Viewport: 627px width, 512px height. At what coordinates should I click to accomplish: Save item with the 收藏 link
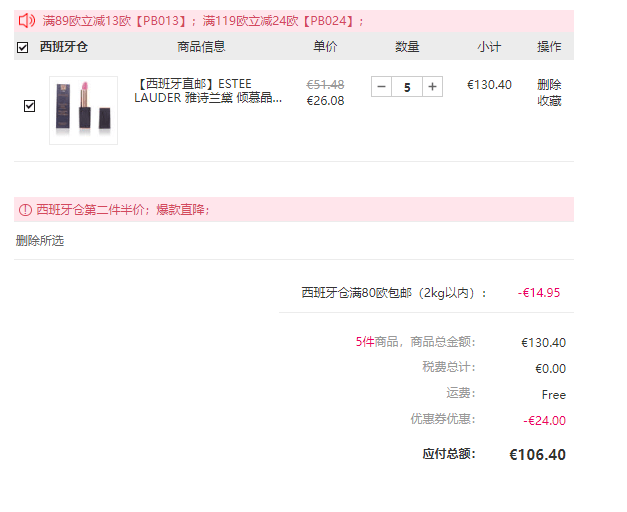coord(549,101)
